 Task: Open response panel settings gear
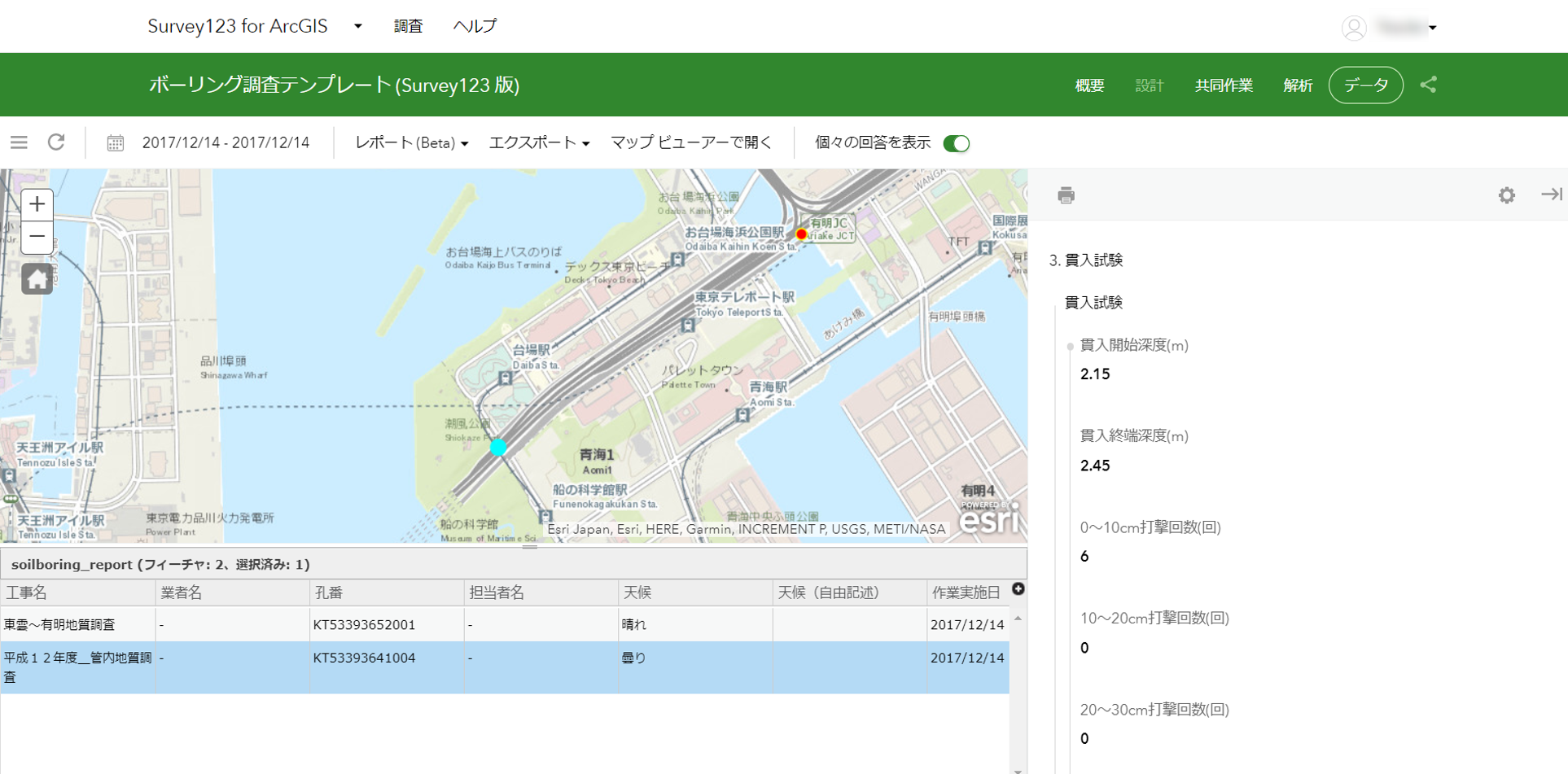tap(1506, 195)
